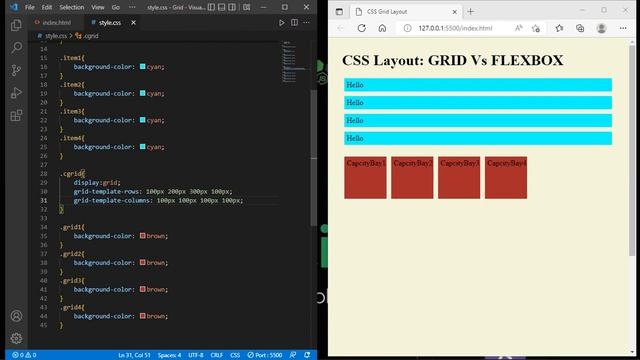Click Ln 31, Col 51 in status bar
Viewport: 640px width, 360px height.
pyautogui.click(x=134, y=355)
